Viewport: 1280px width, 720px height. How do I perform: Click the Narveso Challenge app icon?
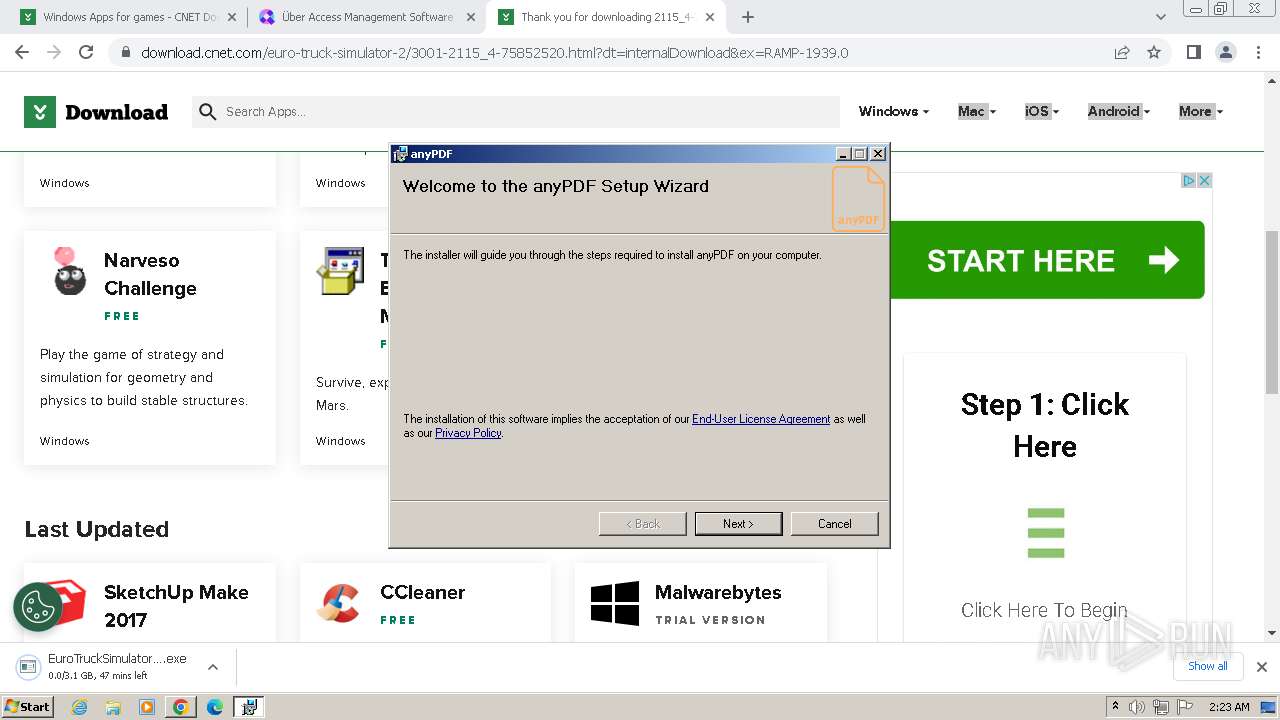point(69,271)
